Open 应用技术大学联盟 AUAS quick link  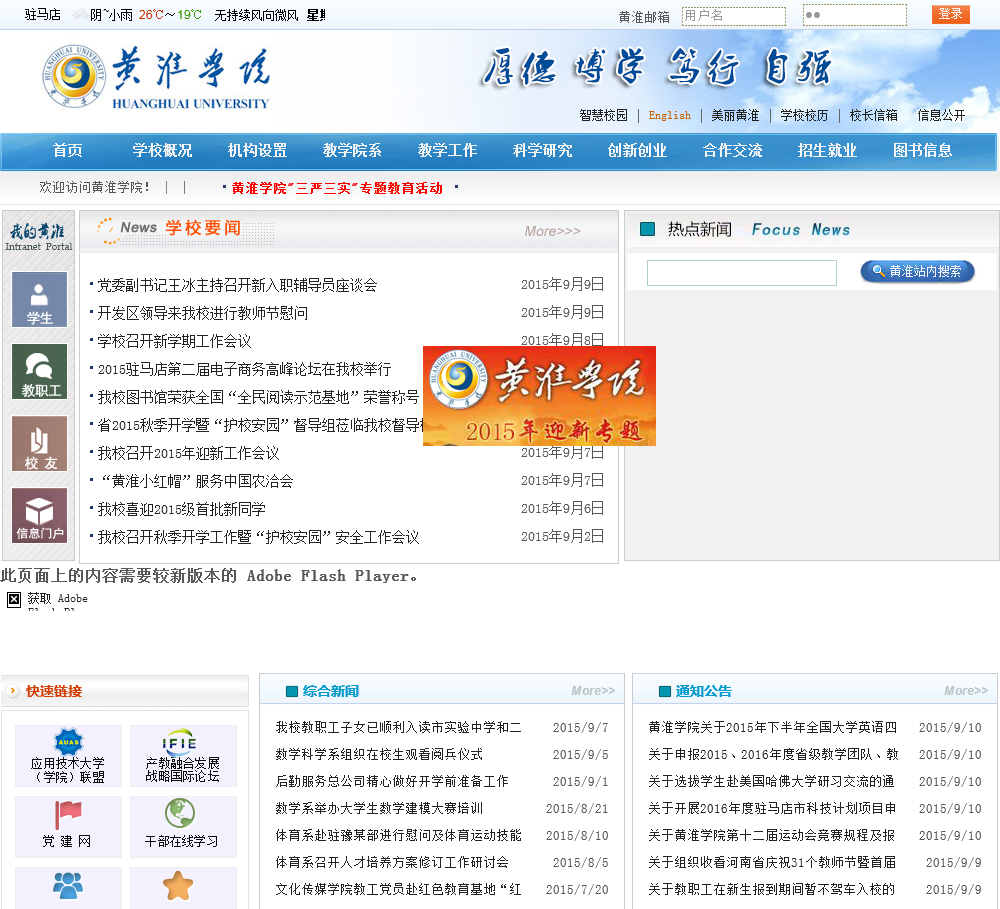tap(68, 756)
